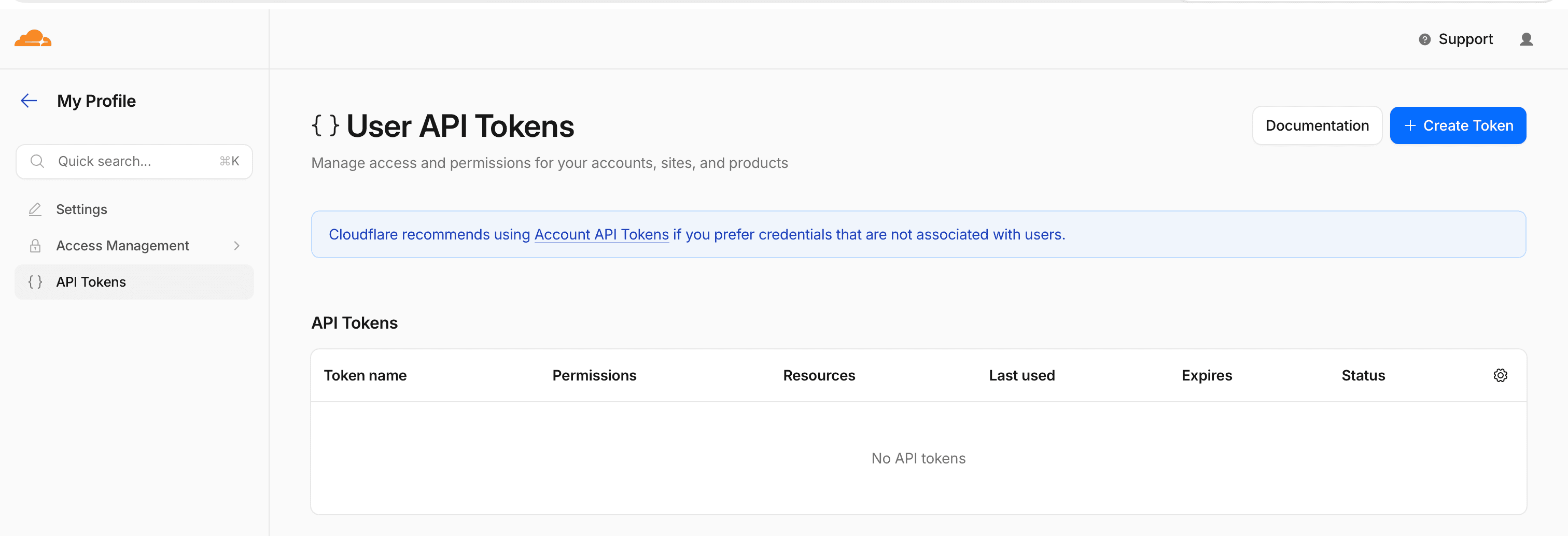The height and width of the screenshot is (536, 1568).
Task: Click the Cloudflare cloud logo
Action: pyautogui.click(x=33, y=38)
